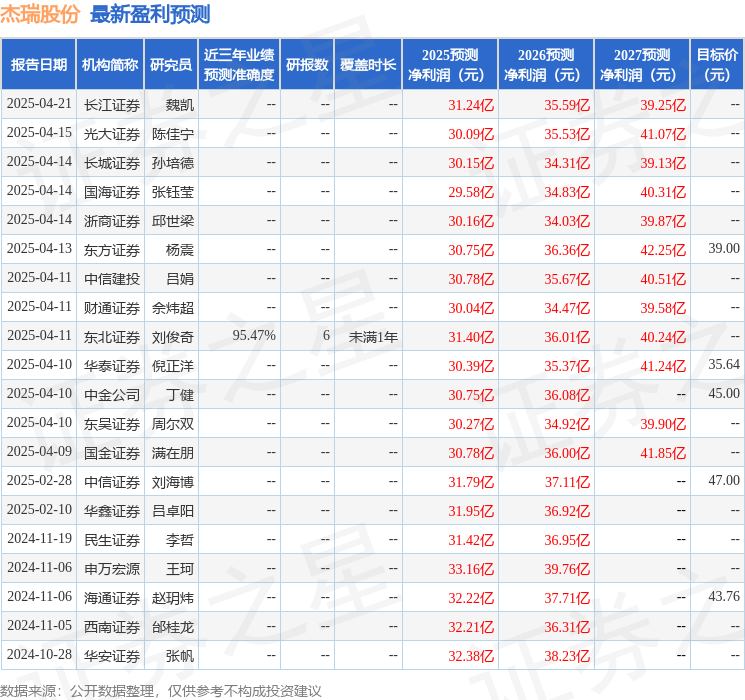Click the 39.76亿 2026 profit value
Screen dimensions: 745x700
pyautogui.click(x=567, y=569)
